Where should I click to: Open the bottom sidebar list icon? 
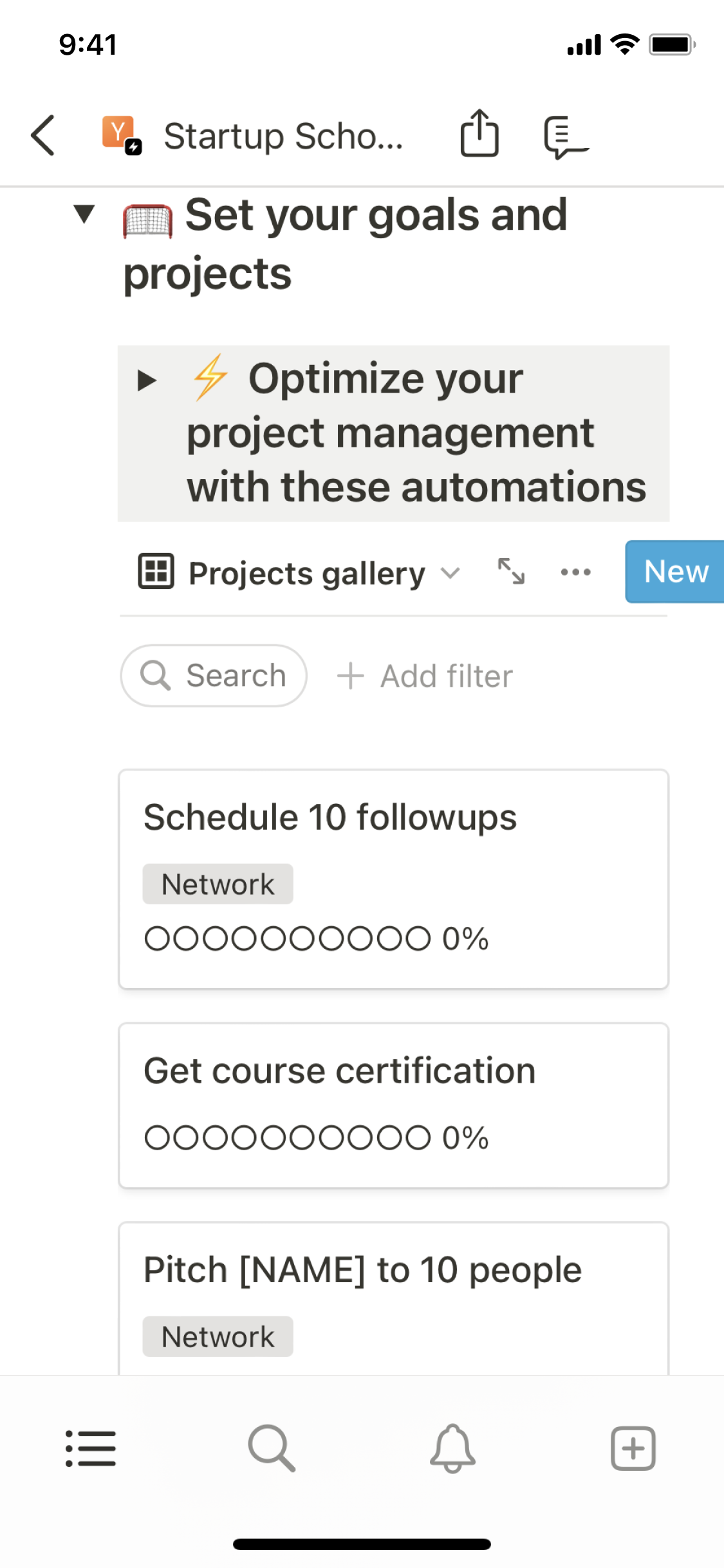pos(91,1448)
